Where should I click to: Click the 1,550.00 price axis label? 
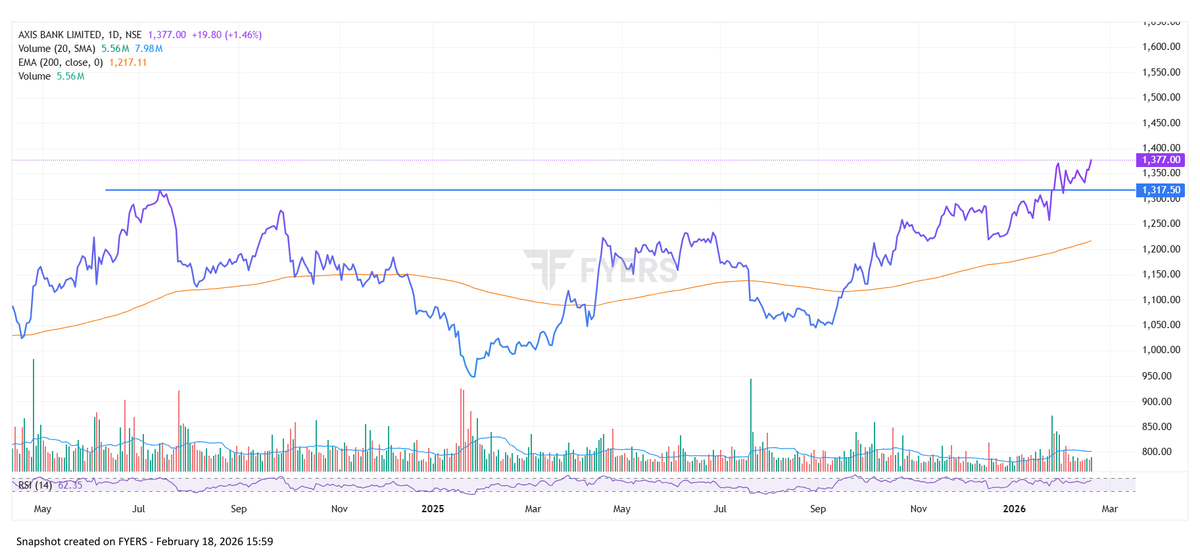coord(1162,72)
